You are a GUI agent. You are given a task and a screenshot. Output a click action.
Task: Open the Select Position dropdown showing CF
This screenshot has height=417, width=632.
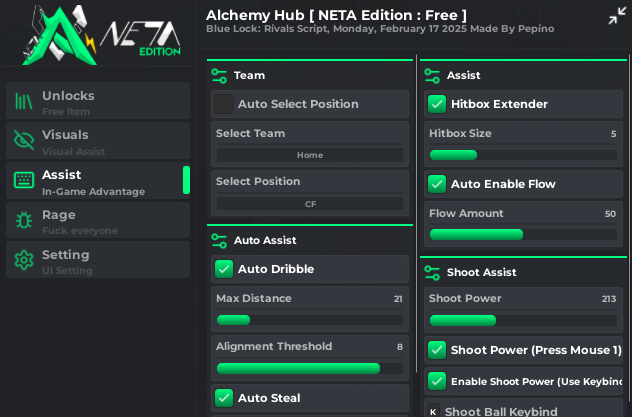coord(310,203)
